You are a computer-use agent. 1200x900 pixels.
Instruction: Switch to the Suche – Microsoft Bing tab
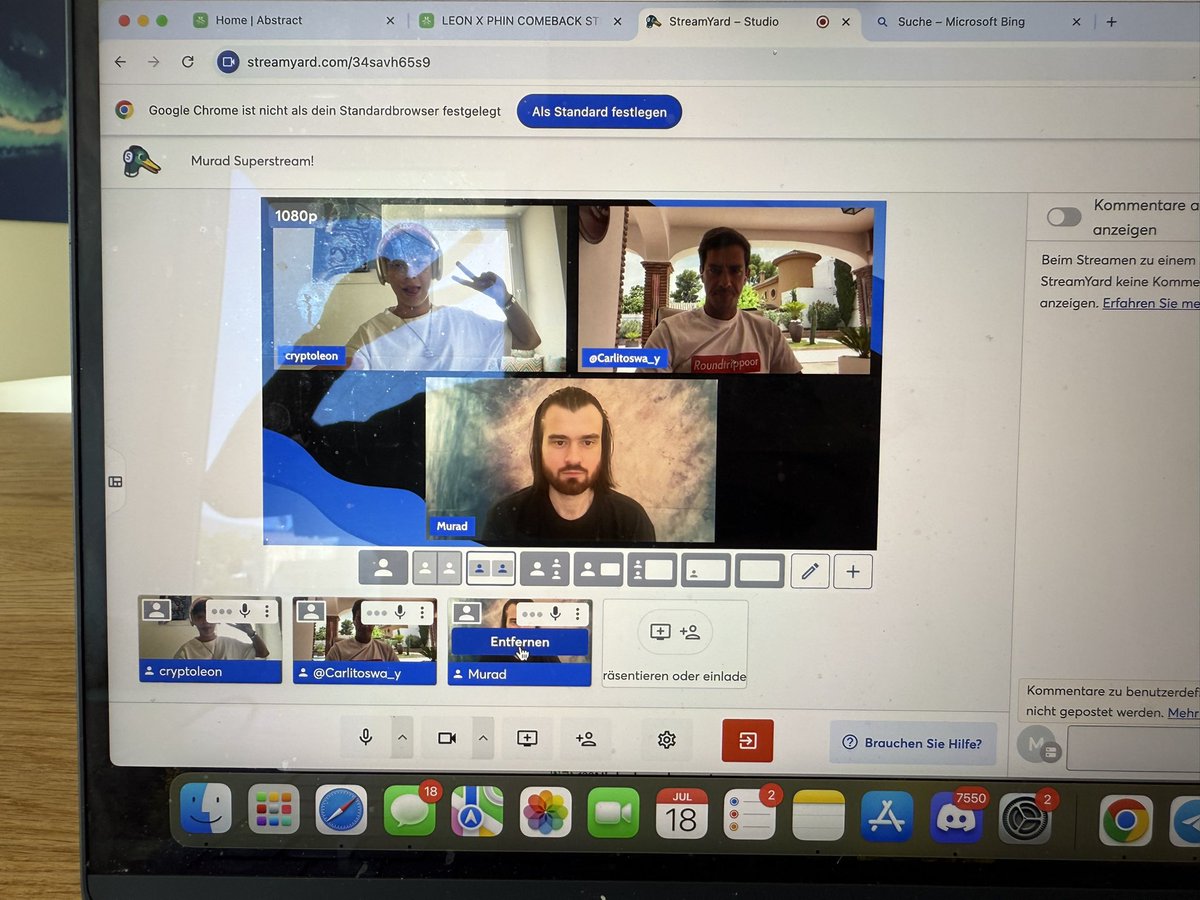tap(978, 21)
